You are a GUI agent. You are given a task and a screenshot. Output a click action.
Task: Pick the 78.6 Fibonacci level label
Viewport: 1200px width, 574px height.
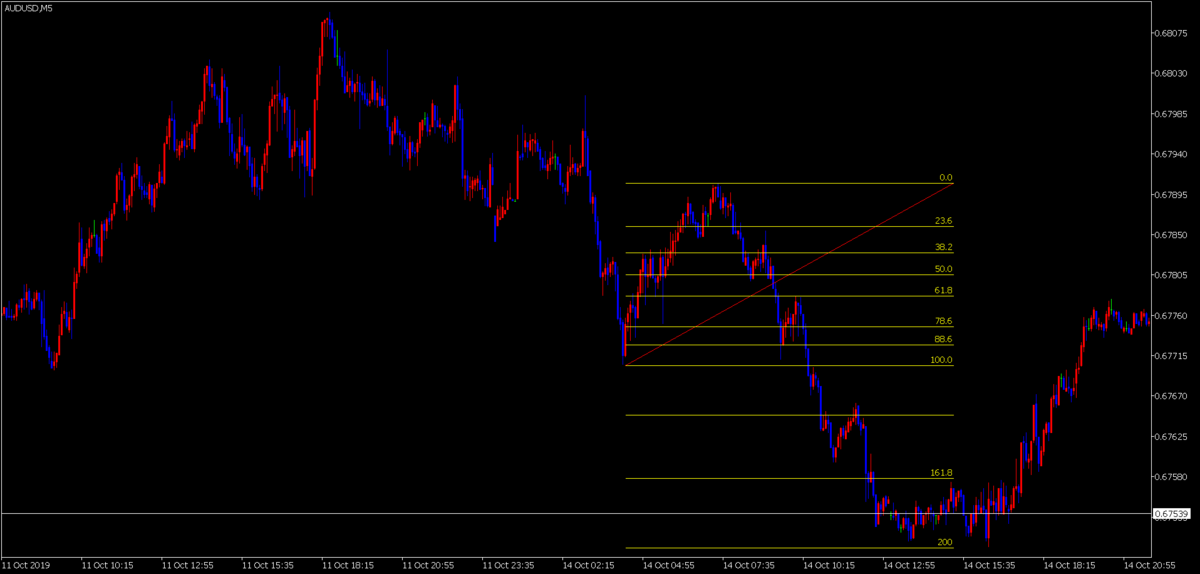(x=943, y=321)
